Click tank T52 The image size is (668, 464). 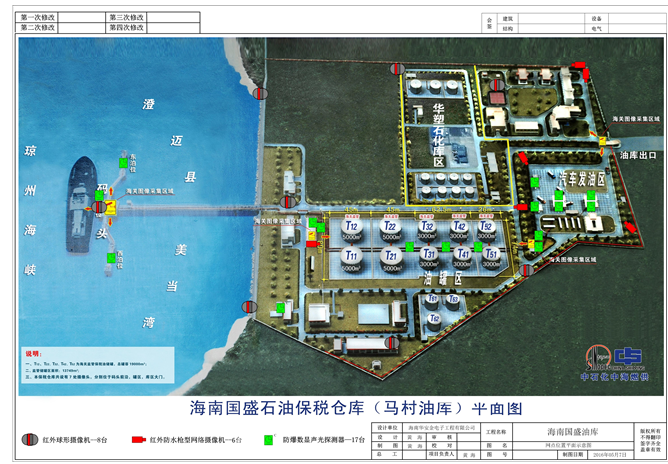pyautogui.click(x=486, y=230)
